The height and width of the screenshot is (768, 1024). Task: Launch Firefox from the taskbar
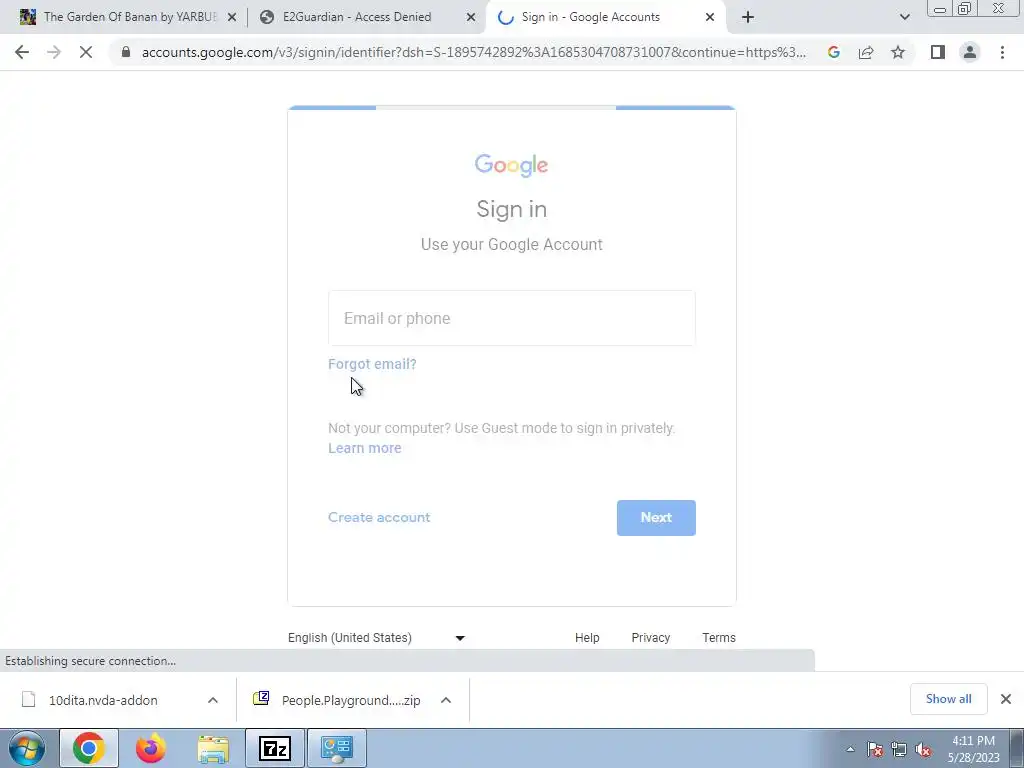pos(151,748)
